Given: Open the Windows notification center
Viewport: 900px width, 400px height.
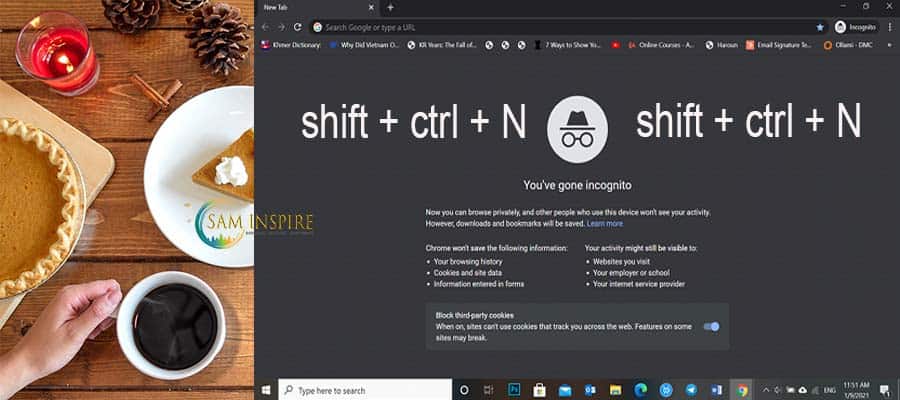Looking at the screenshot, I should [885, 390].
